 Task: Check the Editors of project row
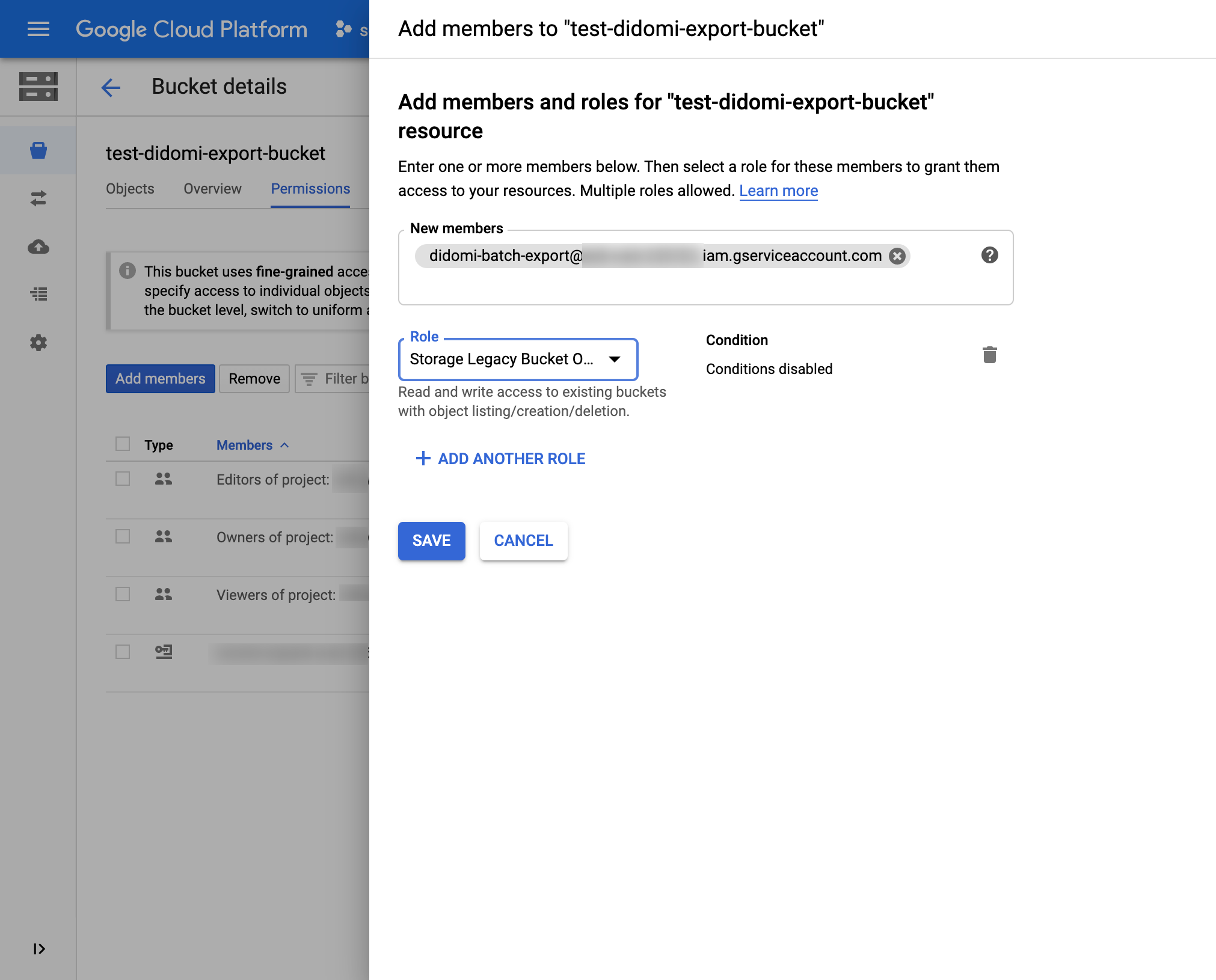[x=123, y=479]
